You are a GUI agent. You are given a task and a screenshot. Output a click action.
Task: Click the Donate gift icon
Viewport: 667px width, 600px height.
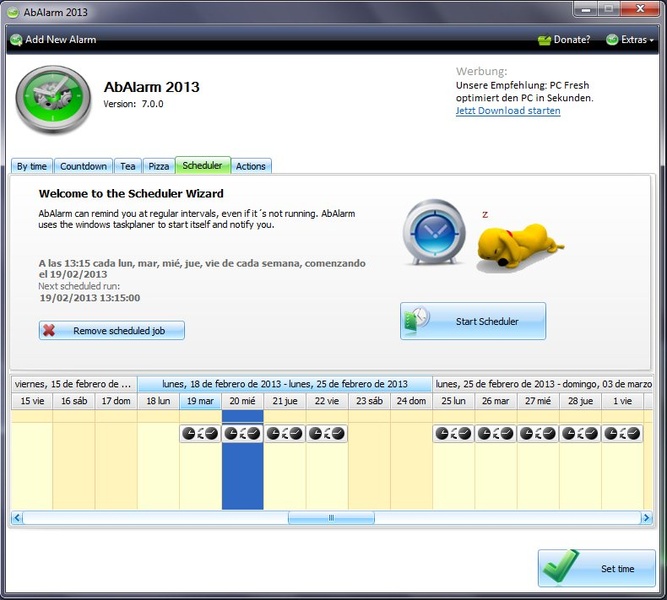544,40
